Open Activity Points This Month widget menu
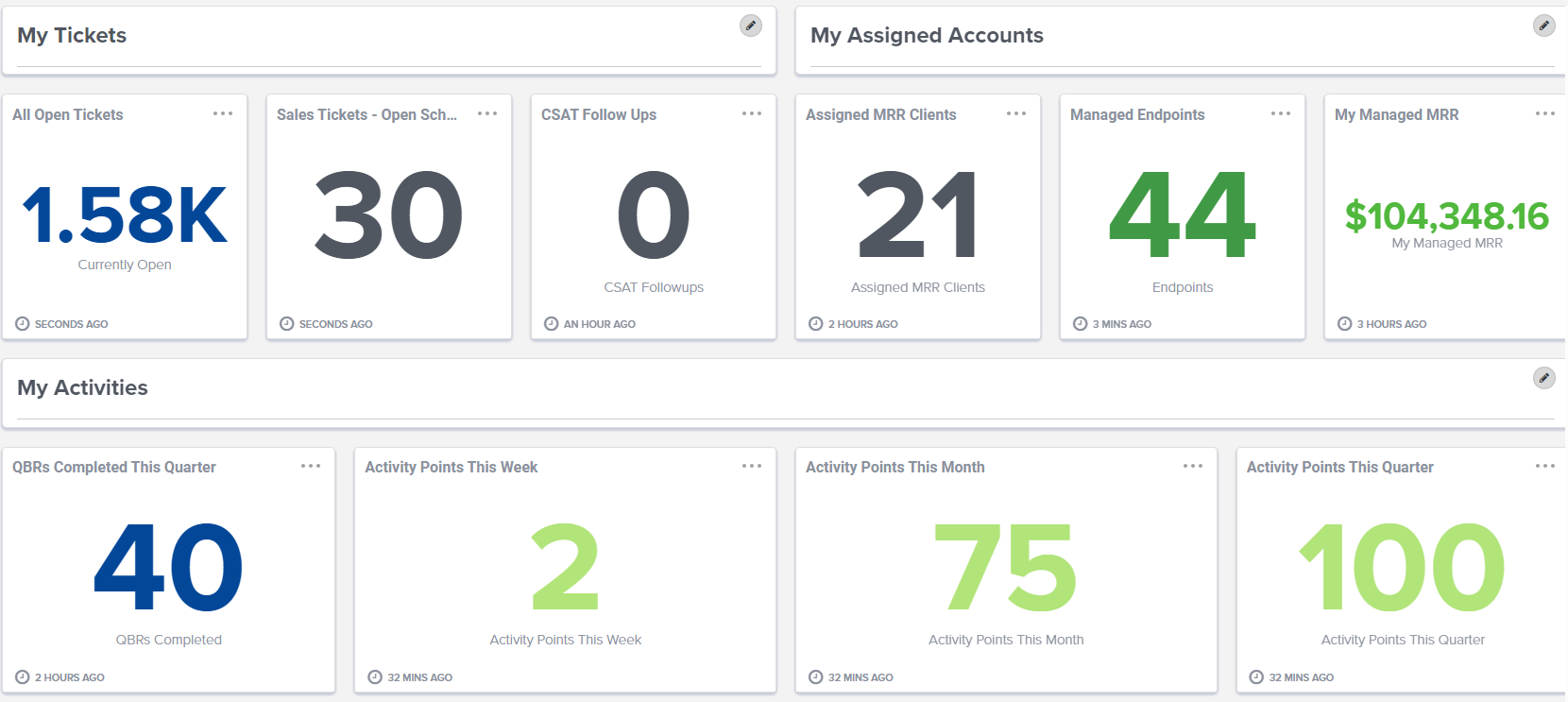The image size is (1568, 702). coord(1193,466)
